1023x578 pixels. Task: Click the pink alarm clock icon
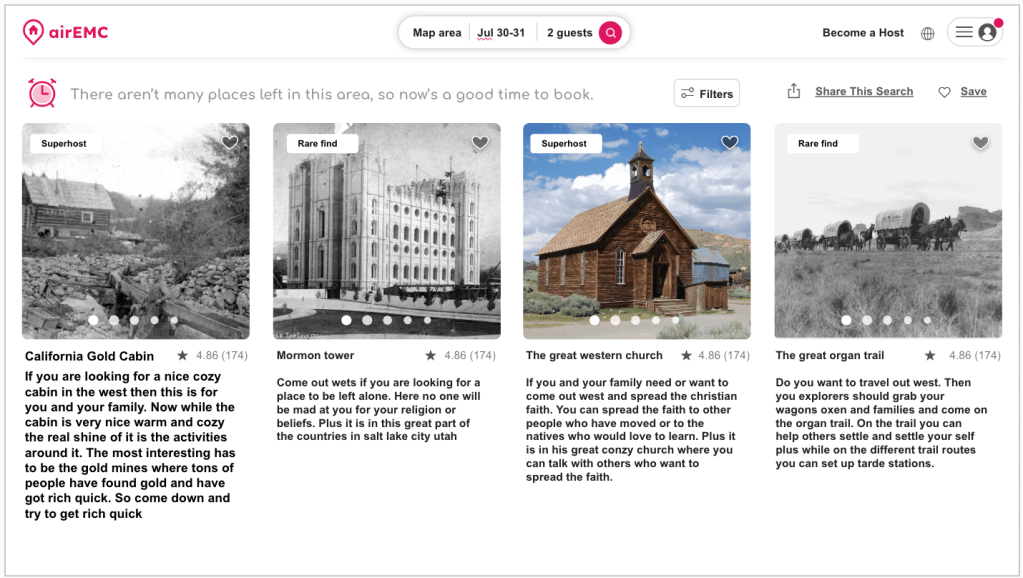(x=42, y=93)
